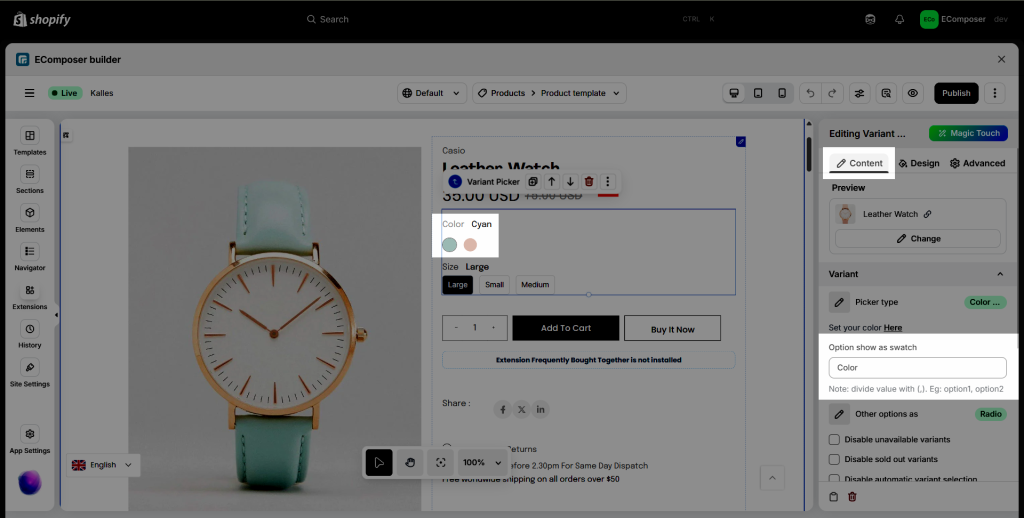This screenshot has width=1024, height=518.
Task: Check Disable sold out variants
Action: click(x=835, y=460)
